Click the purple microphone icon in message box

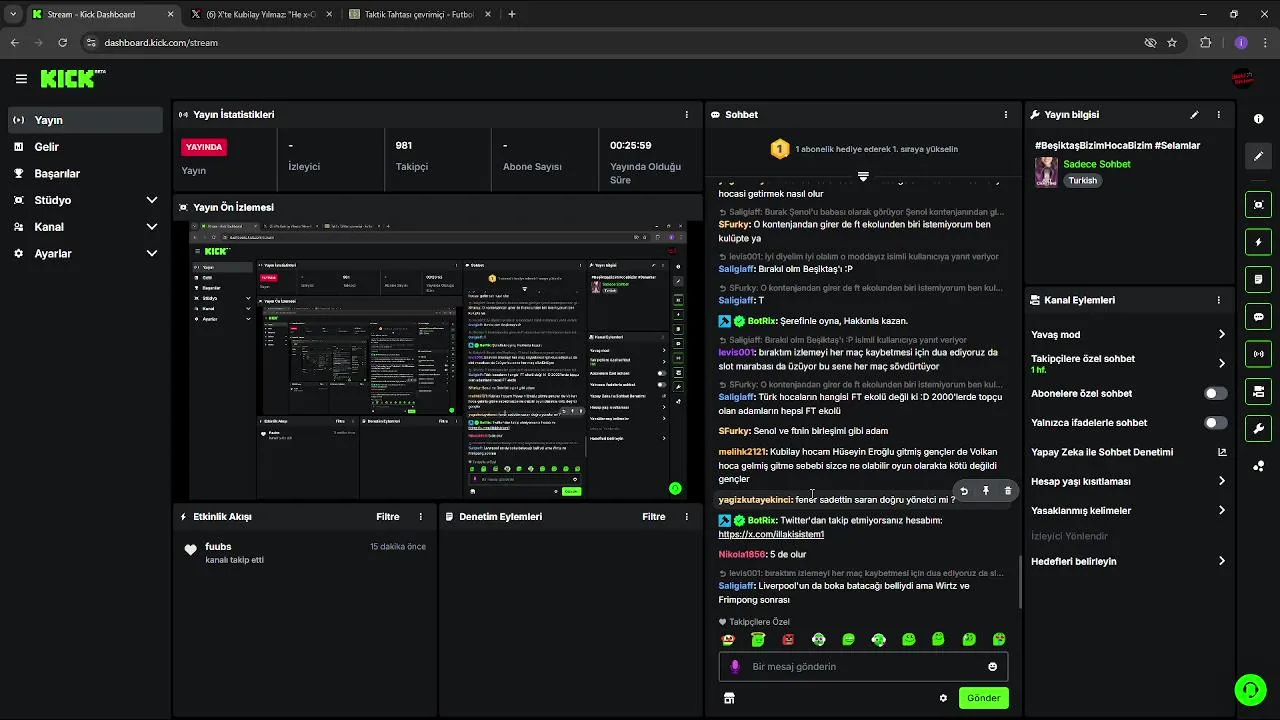tap(735, 667)
